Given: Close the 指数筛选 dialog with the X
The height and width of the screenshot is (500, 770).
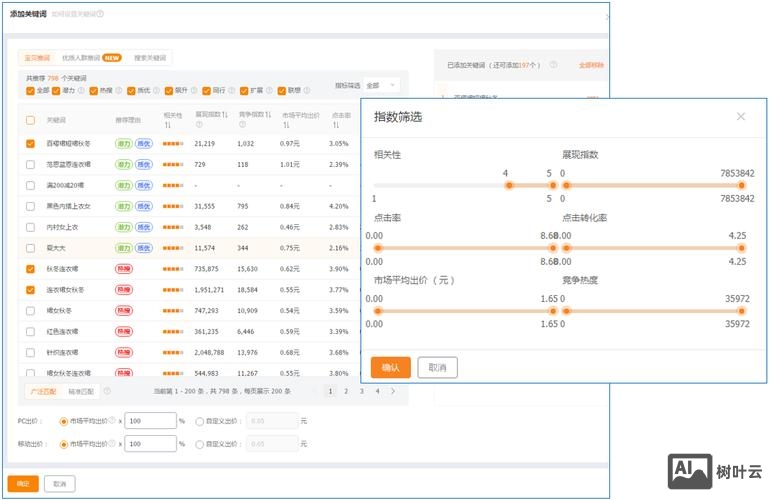Looking at the screenshot, I should pyautogui.click(x=741, y=117).
